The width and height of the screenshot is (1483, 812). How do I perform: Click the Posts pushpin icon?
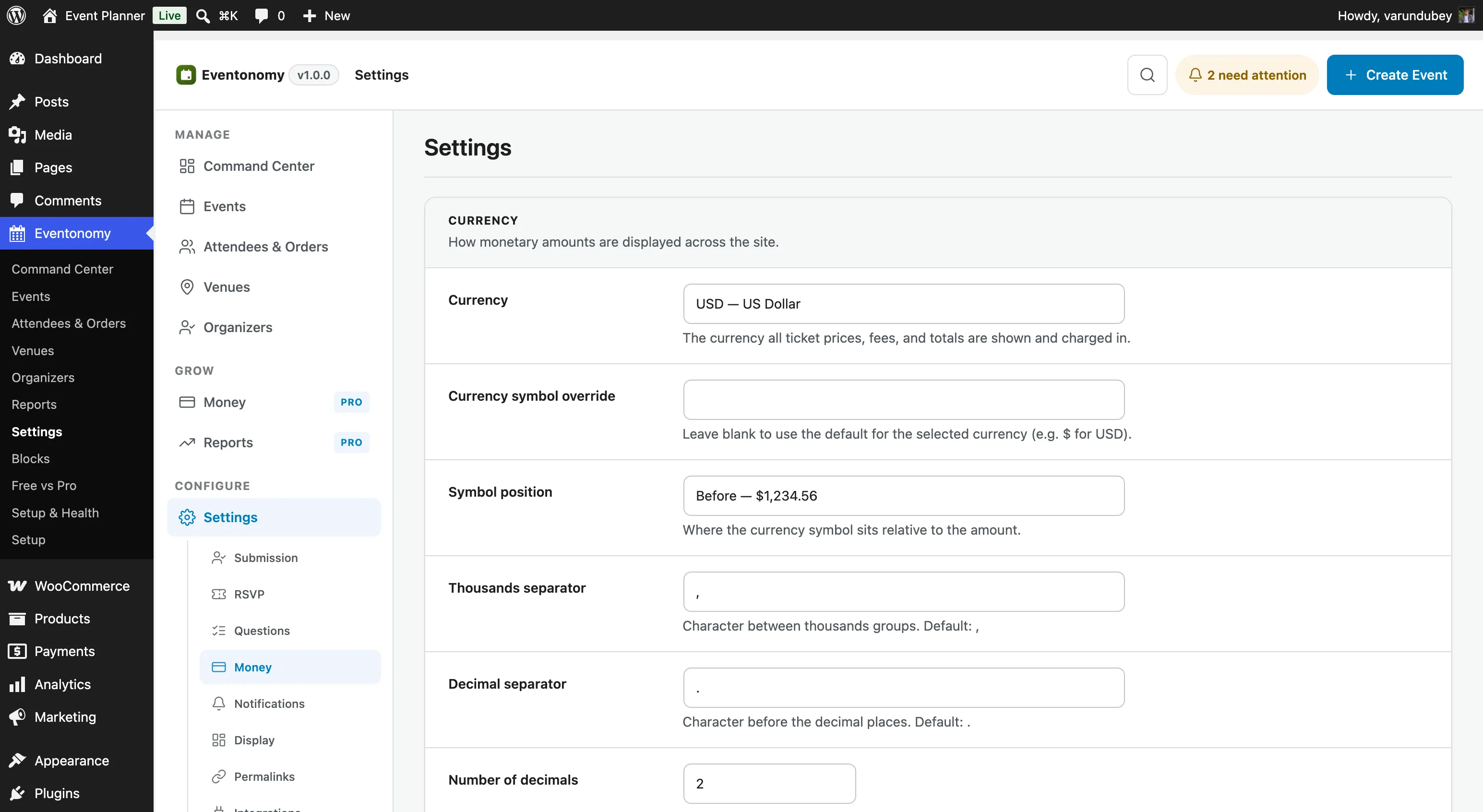click(17, 101)
